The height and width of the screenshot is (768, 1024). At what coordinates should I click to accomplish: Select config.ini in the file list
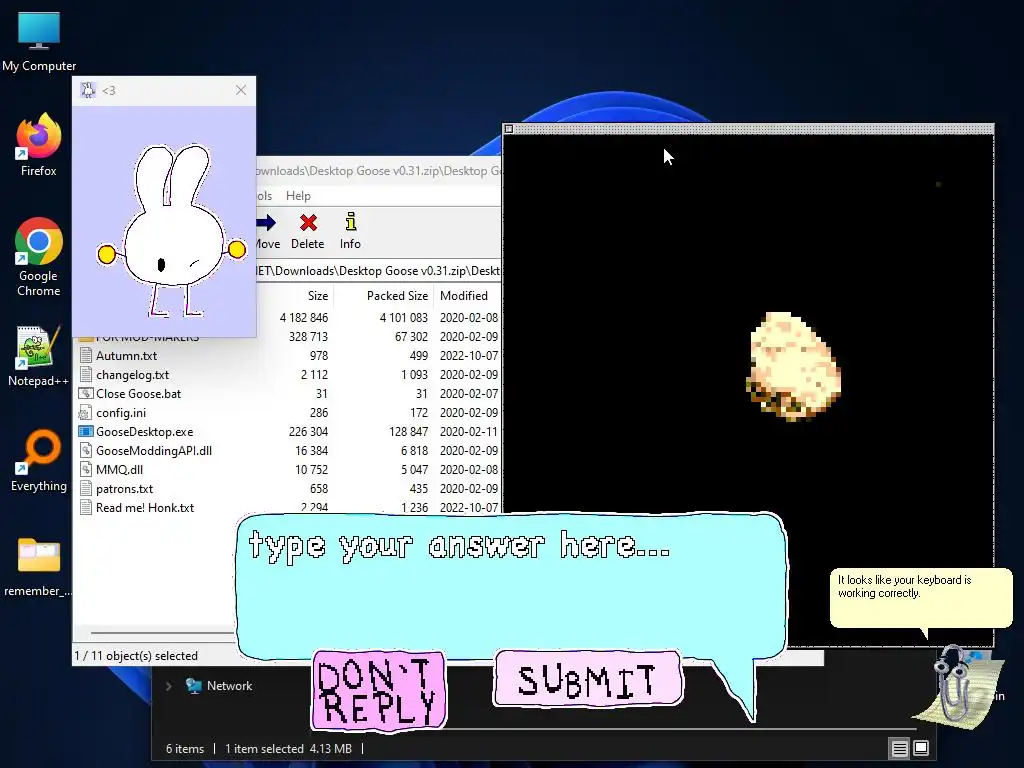121,413
